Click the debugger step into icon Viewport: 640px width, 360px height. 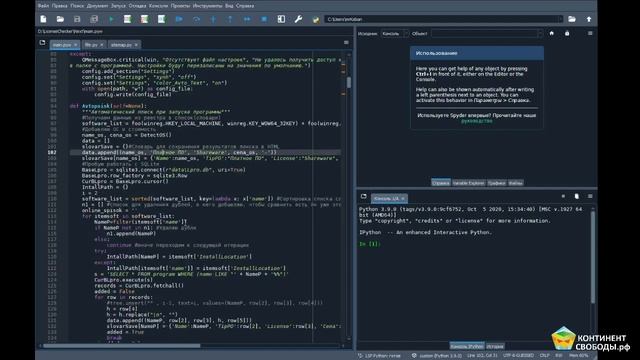click(x=213, y=19)
